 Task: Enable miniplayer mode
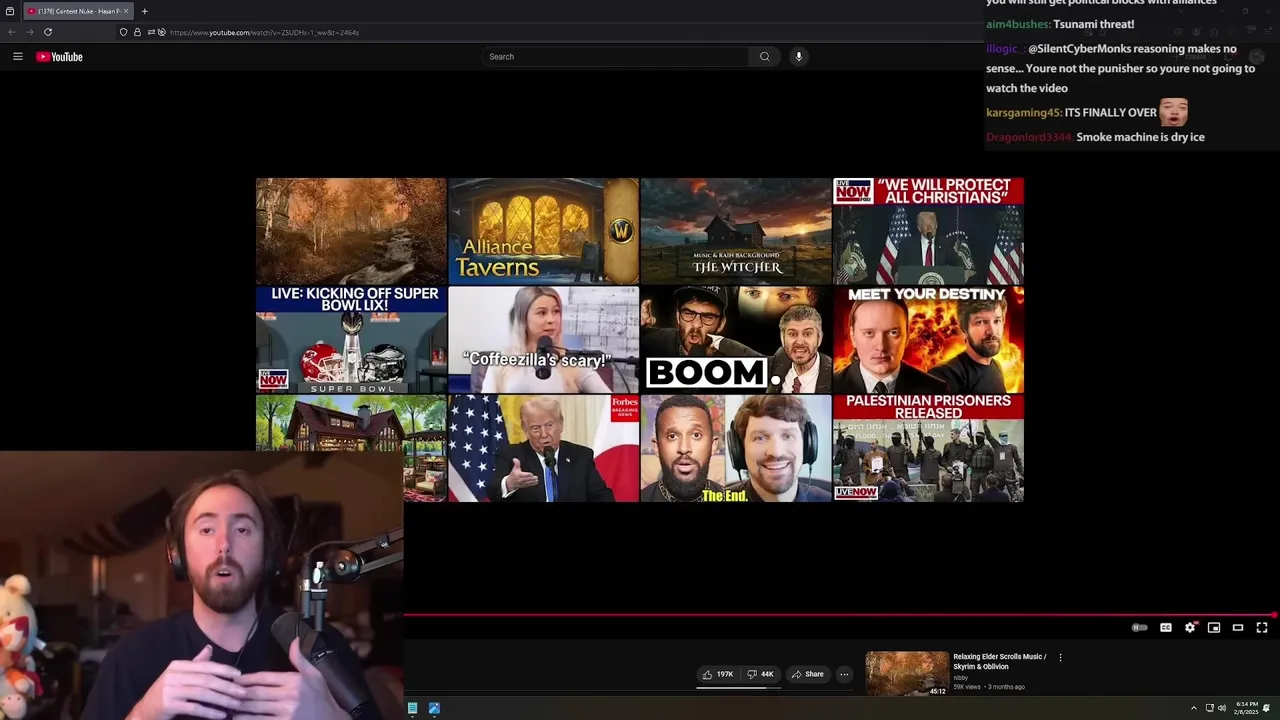tap(1214, 628)
